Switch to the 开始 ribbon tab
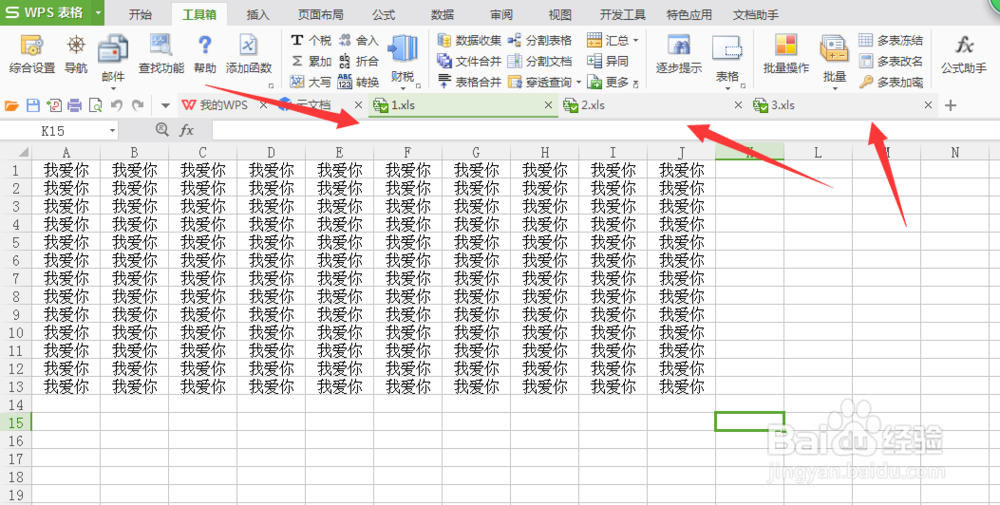Image resolution: width=1000 pixels, height=505 pixels. [140, 14]
